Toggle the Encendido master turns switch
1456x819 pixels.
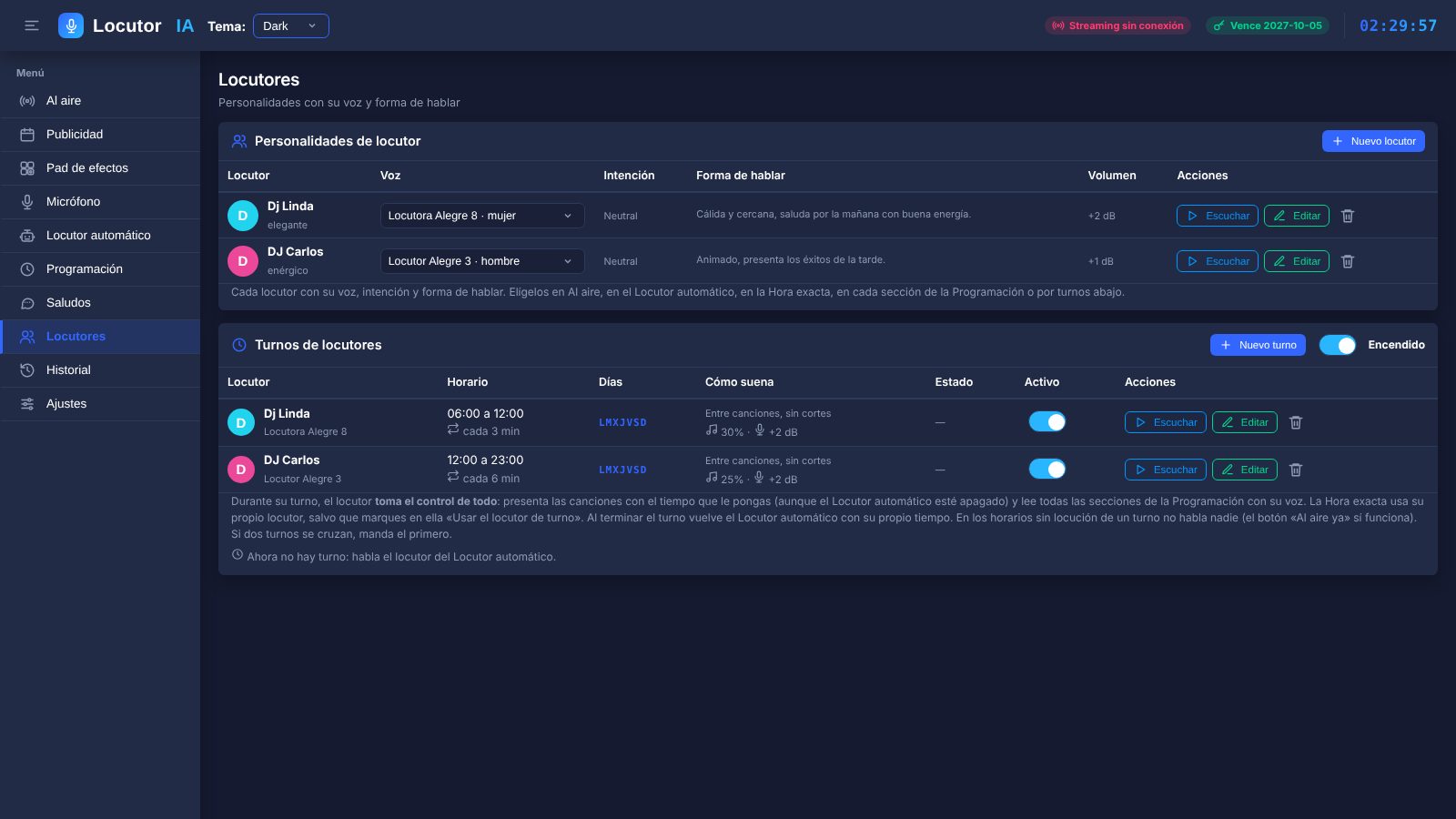click(x=1338, y=345)
